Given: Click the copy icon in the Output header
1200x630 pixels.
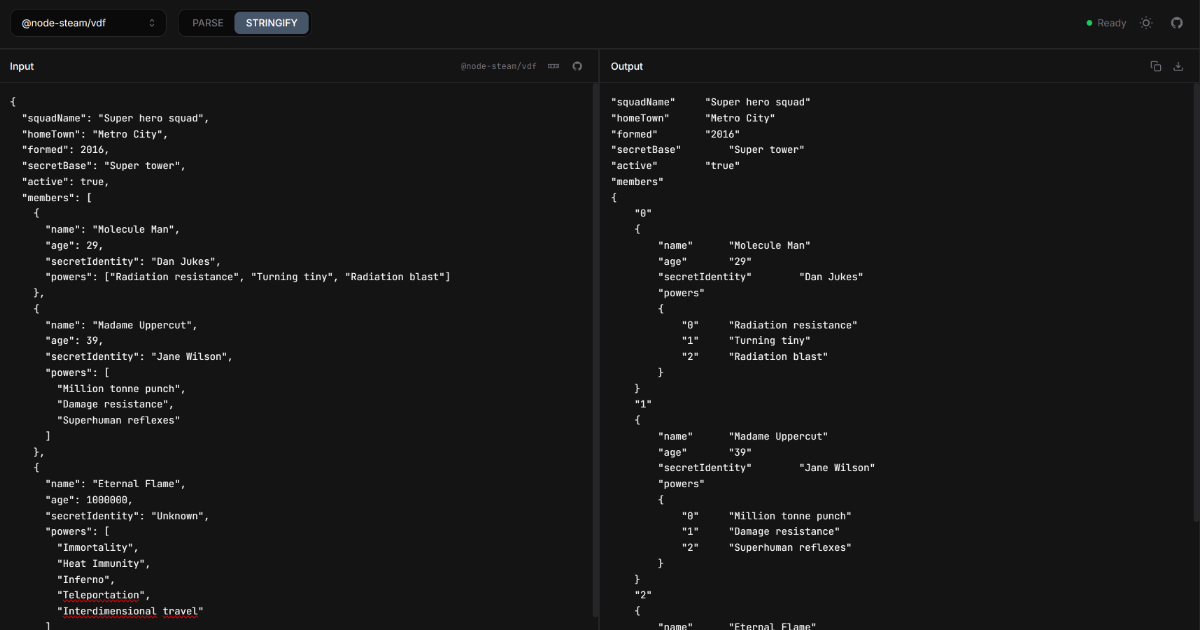Looking at the screenshot, I should click(1157, 64).
